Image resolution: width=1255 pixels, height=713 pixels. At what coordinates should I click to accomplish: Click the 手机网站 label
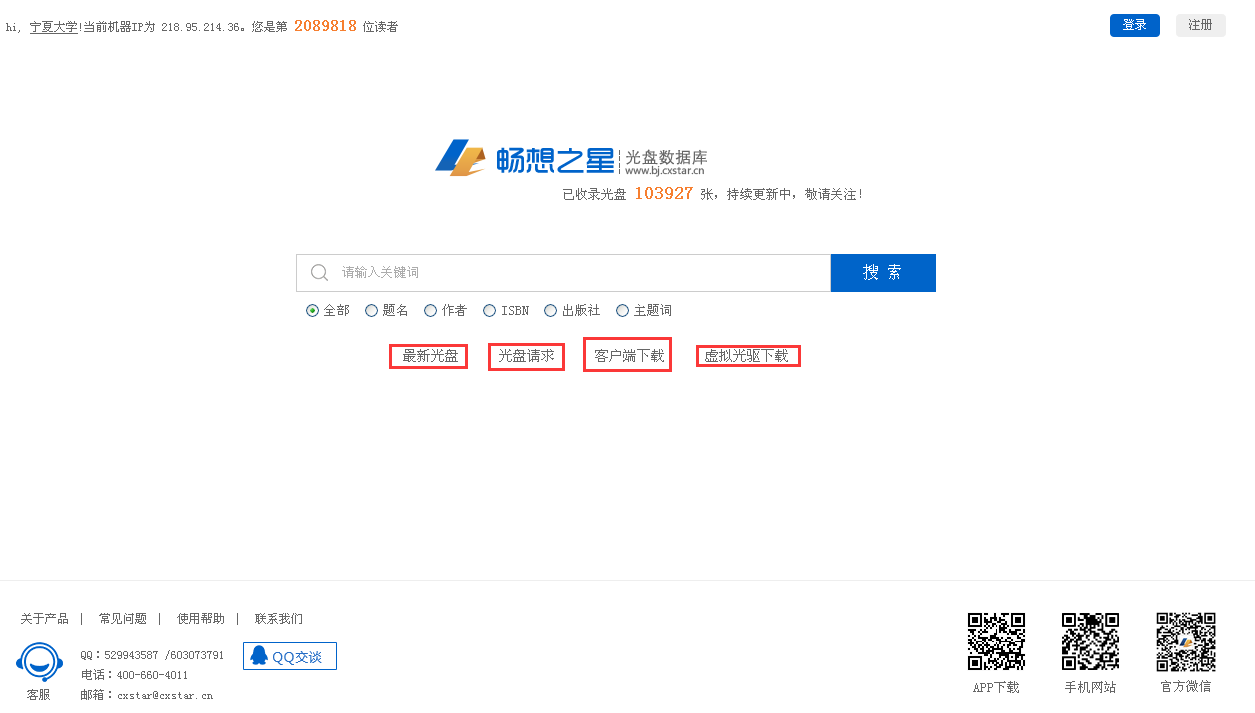click(1090, 687)
